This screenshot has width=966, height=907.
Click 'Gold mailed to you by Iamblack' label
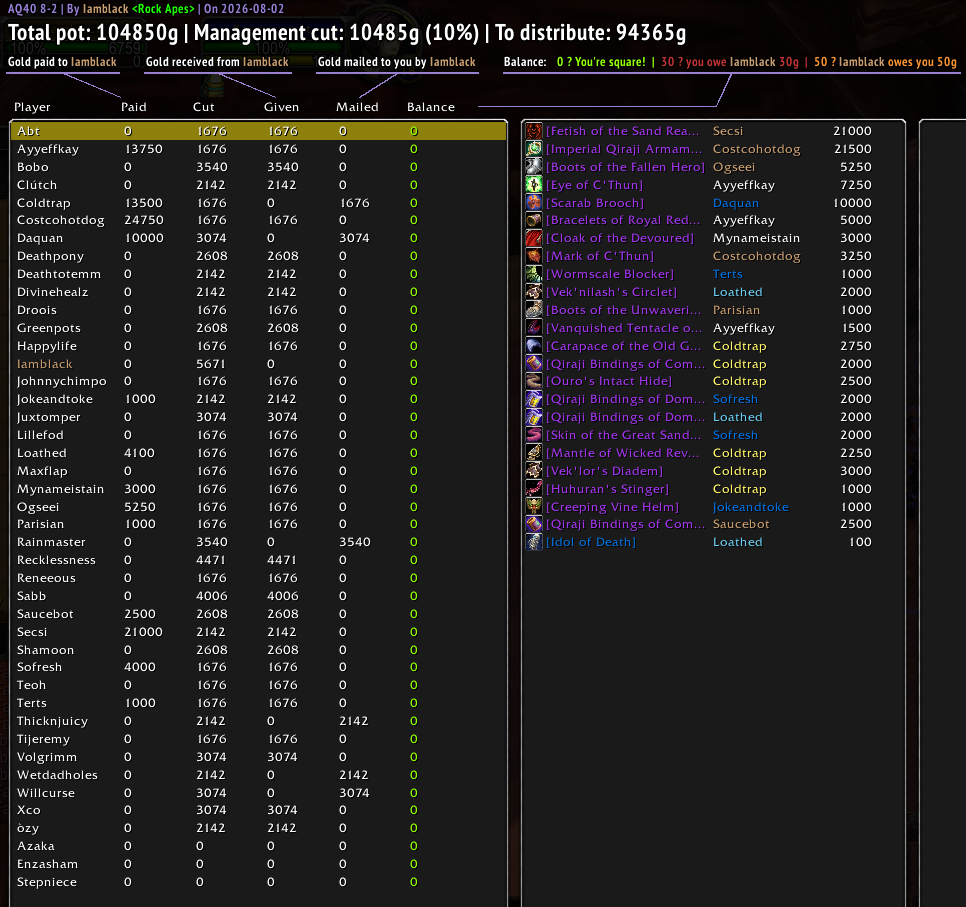pos(397,62)
